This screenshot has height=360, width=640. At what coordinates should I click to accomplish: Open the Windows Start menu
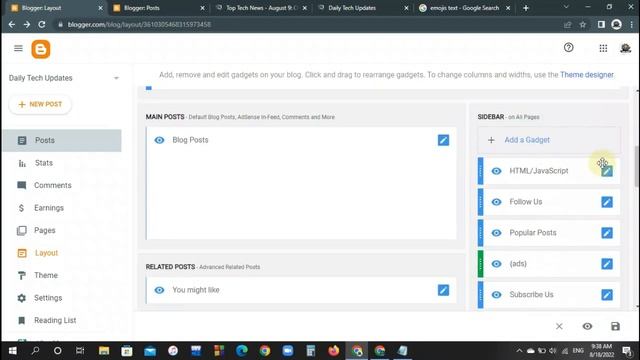[x=12, y=351]
